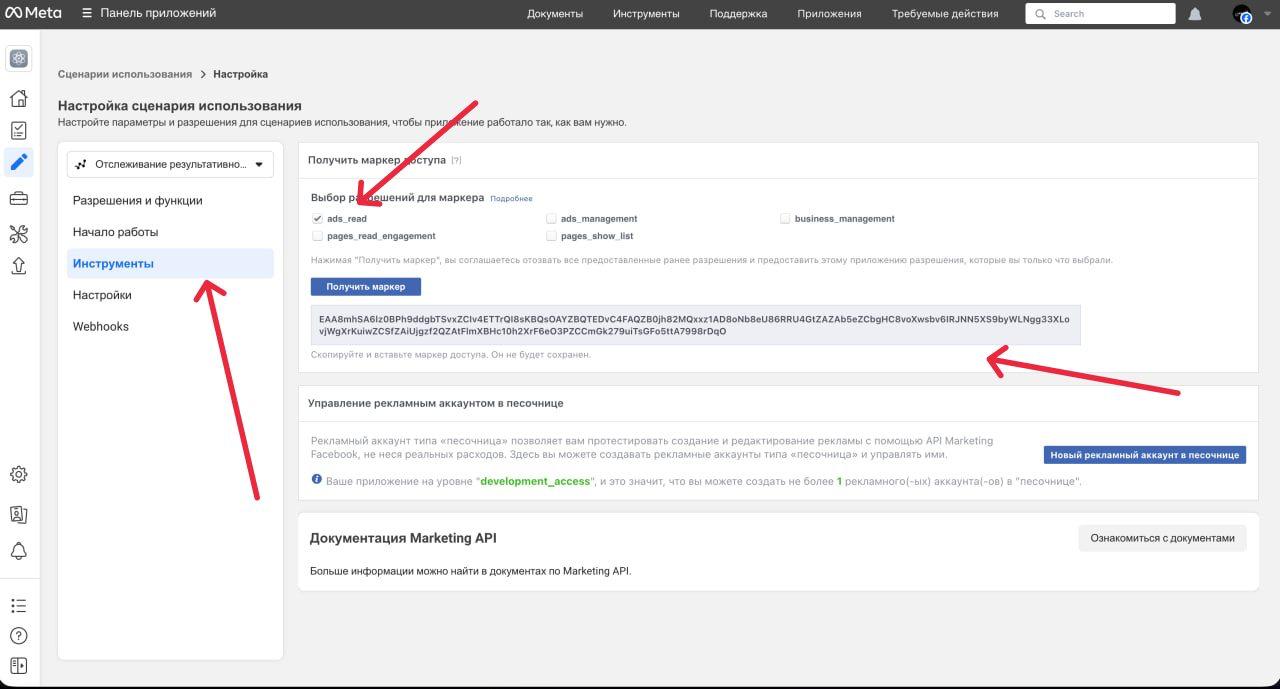Click "Новый рекламный аккаунт в песочнице" button
This screenshot has width=1280, height=689.
1144,455
